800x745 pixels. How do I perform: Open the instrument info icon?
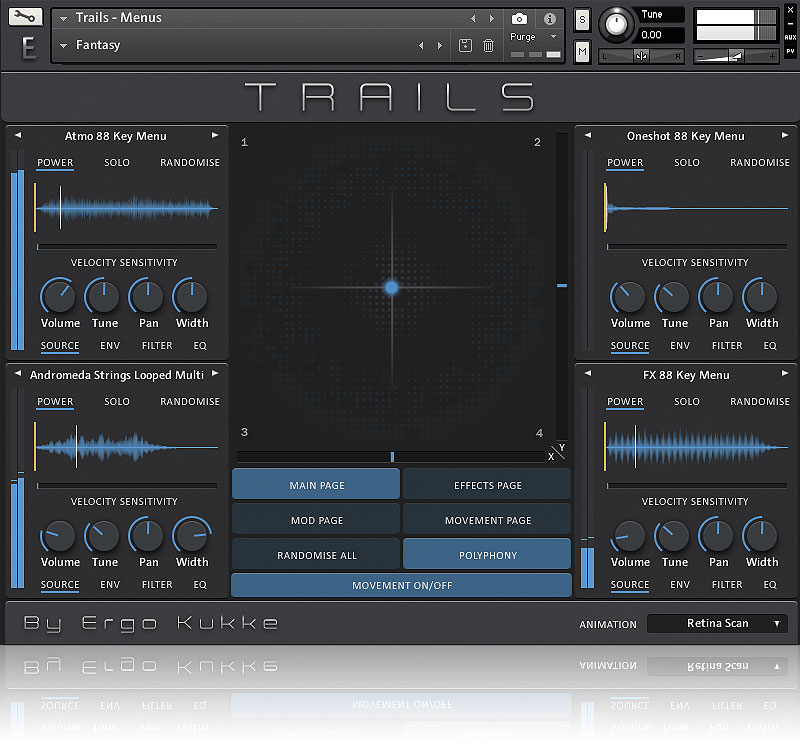click(549, 18)
